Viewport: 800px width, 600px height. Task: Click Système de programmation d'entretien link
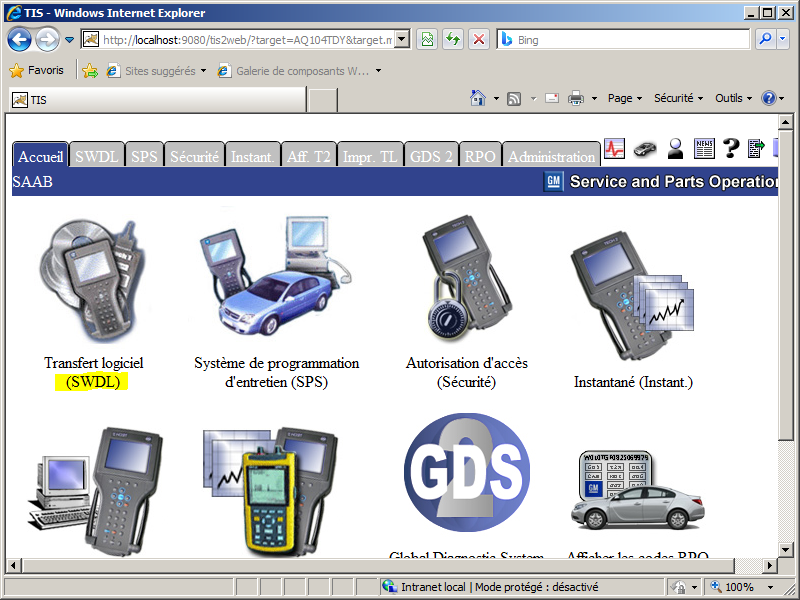pos(277,372)
